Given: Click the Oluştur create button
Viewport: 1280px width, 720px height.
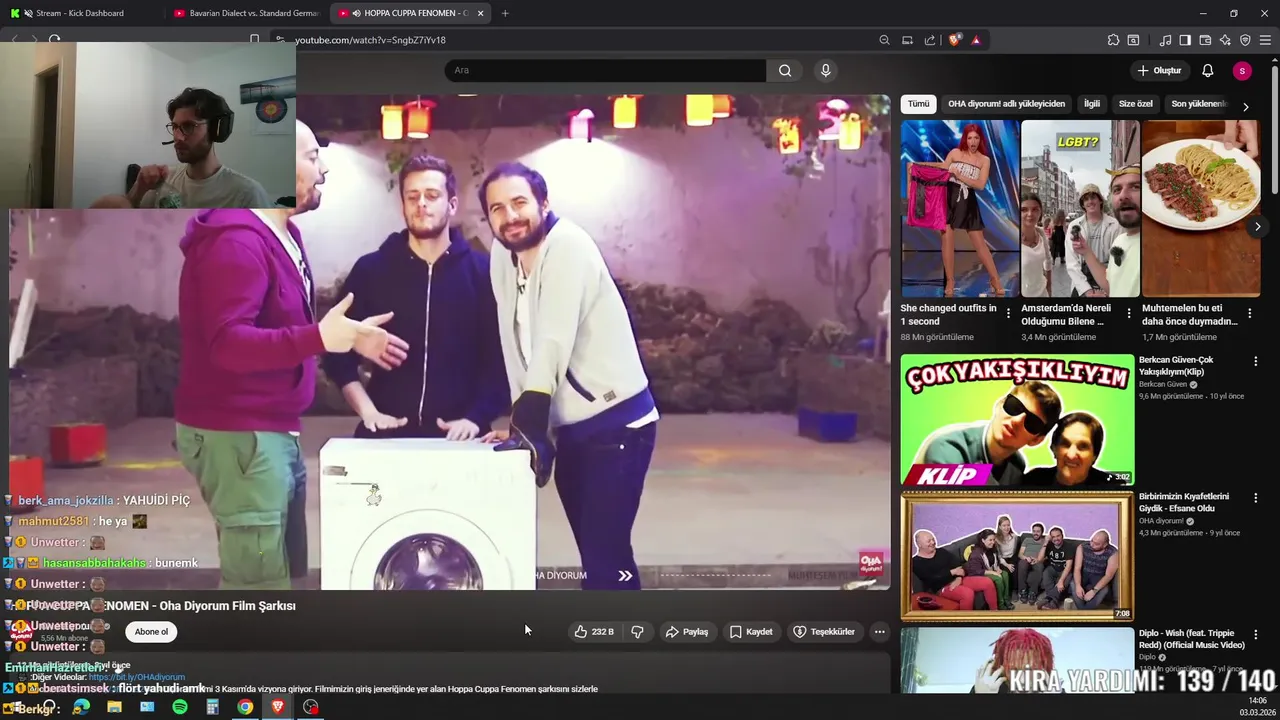Looking at the screenshot, I should 1159,70.
